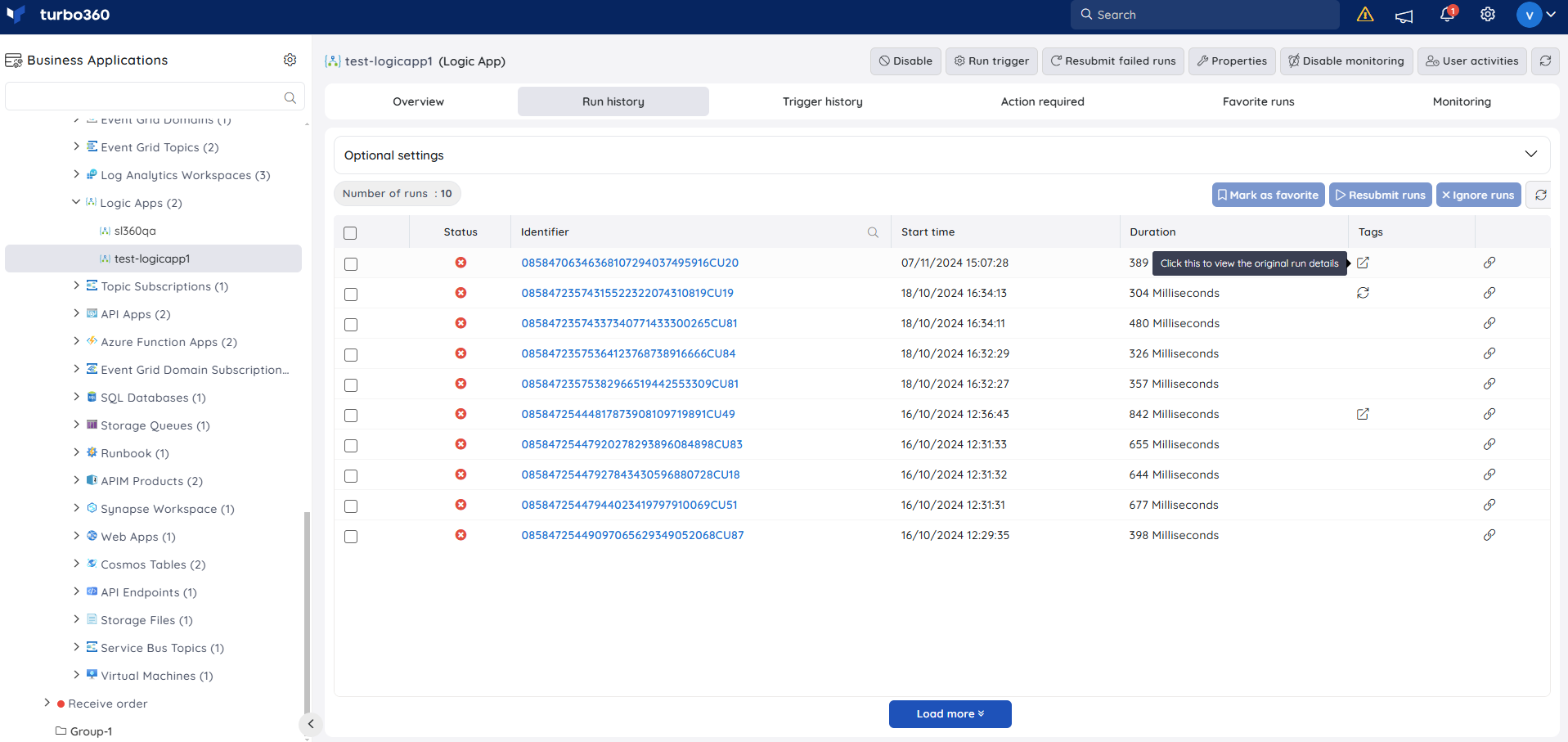The height and width of the screenshot is (742, 1568).
Task: Click failed status icon for run ending CU20
Action: tap(461, 263)
